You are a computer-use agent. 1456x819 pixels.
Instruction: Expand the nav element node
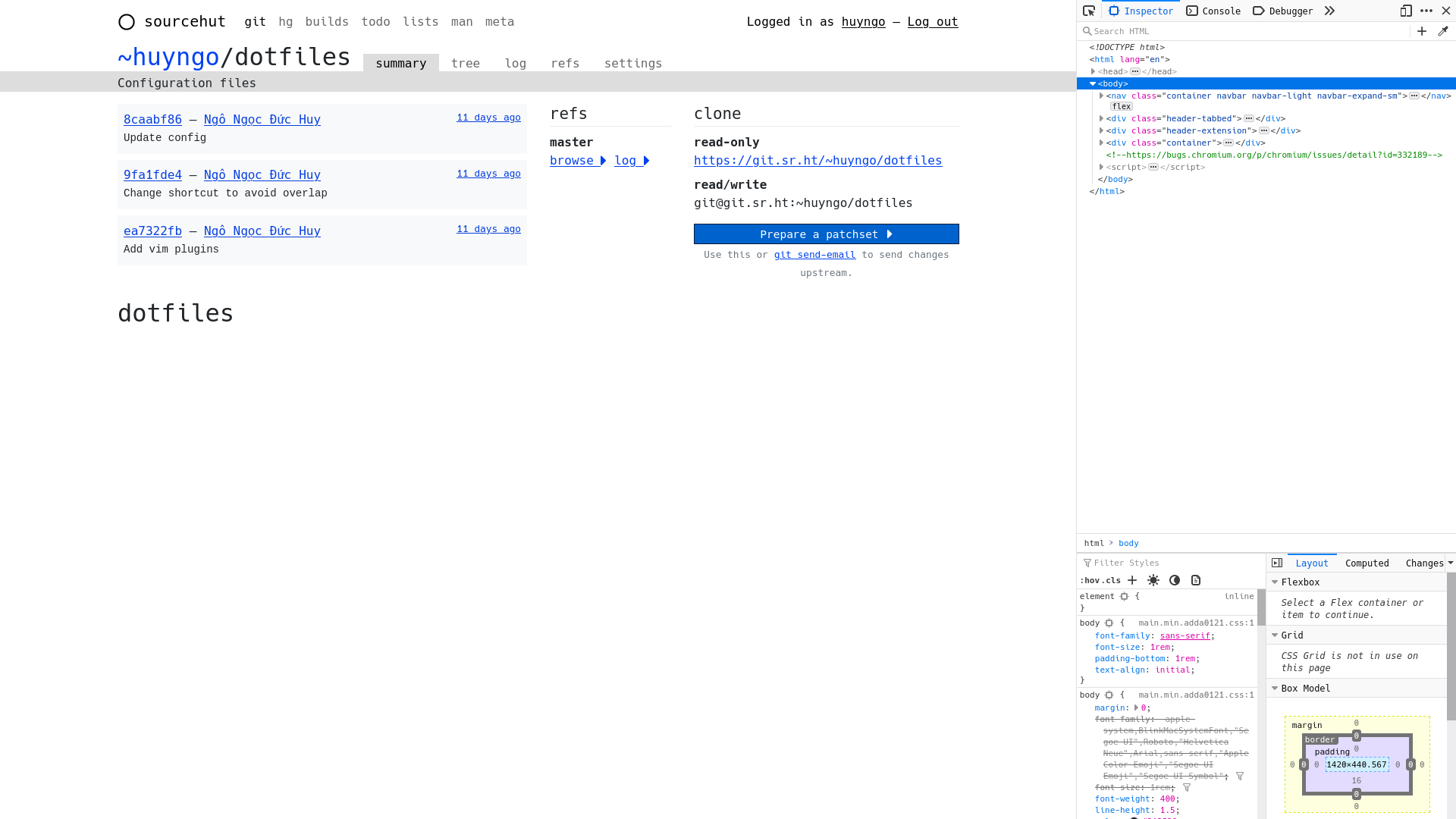1101,96
